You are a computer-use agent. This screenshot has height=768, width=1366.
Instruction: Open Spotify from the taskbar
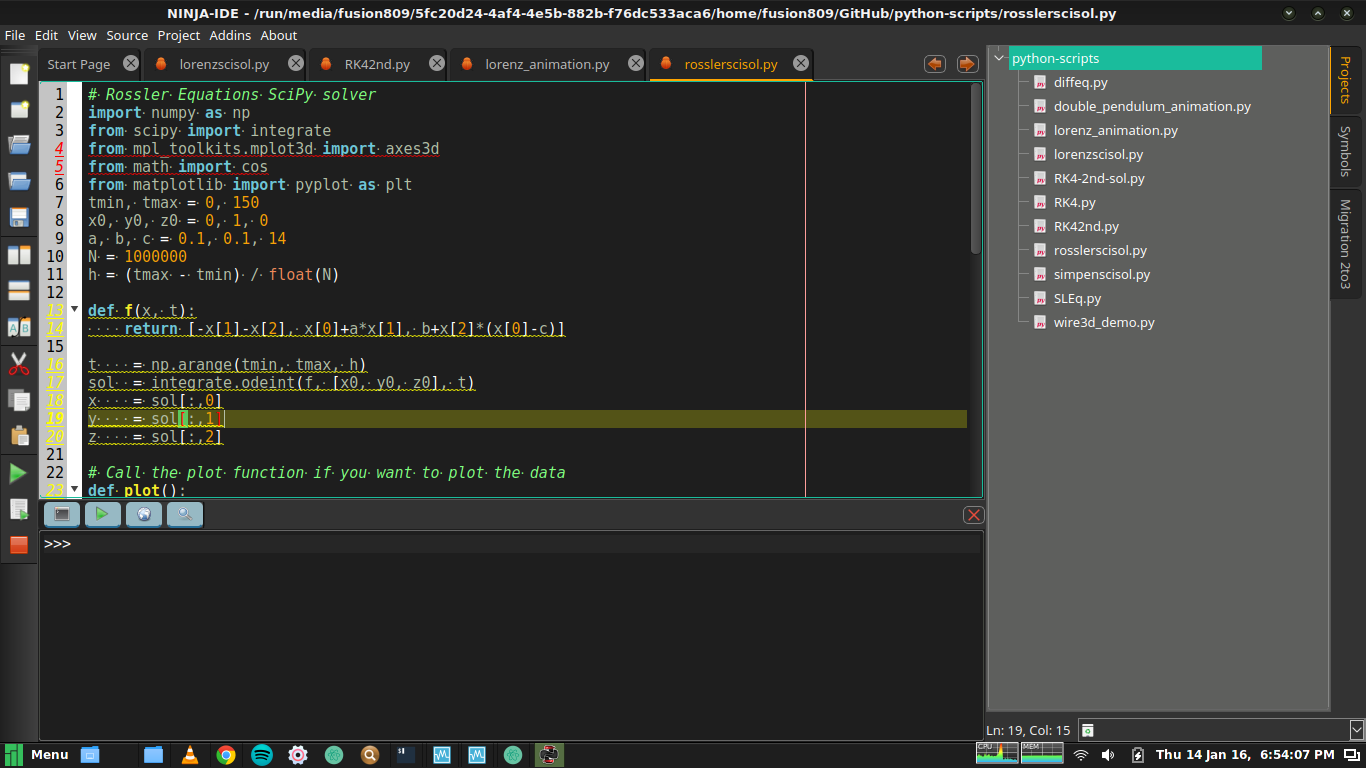262,755
